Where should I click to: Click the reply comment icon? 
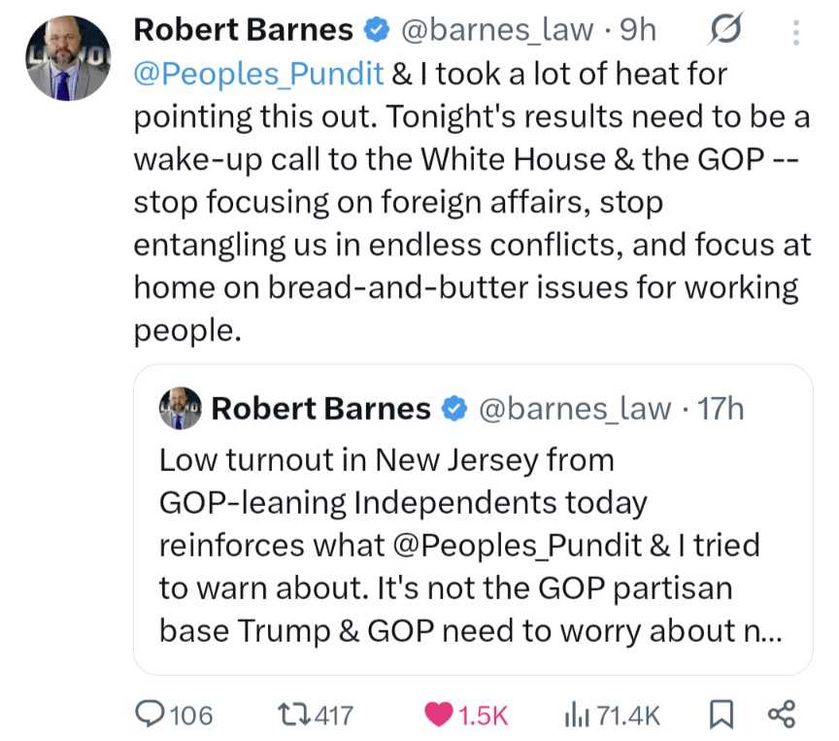[151, 714]
